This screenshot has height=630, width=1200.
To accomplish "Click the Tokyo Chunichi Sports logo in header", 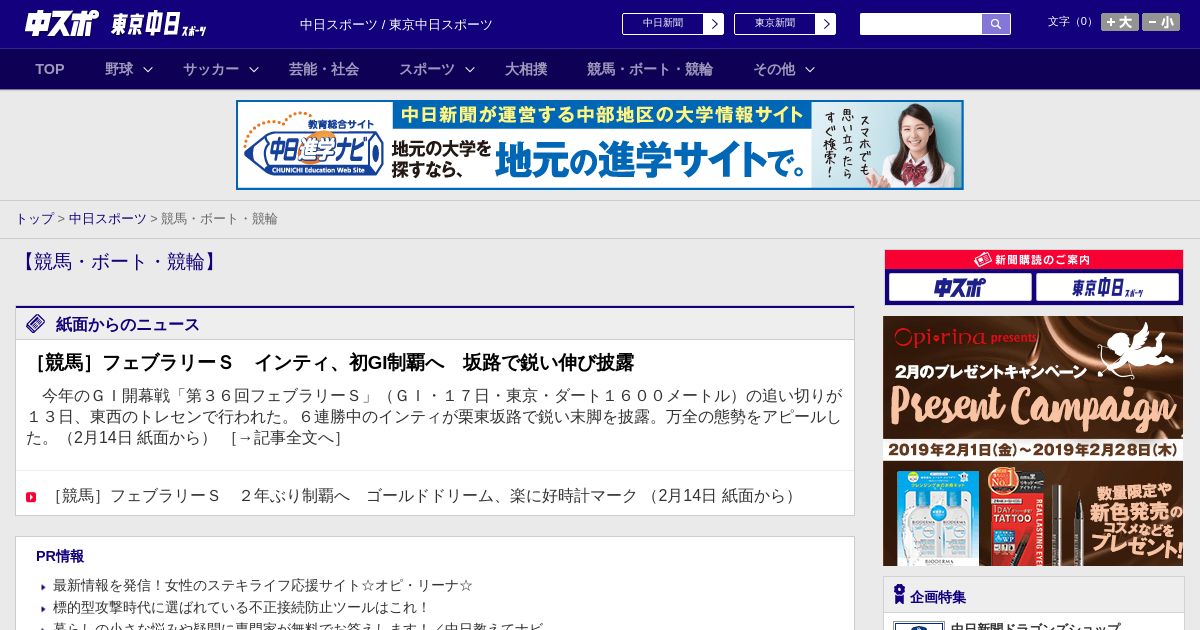I will (159, 24).
